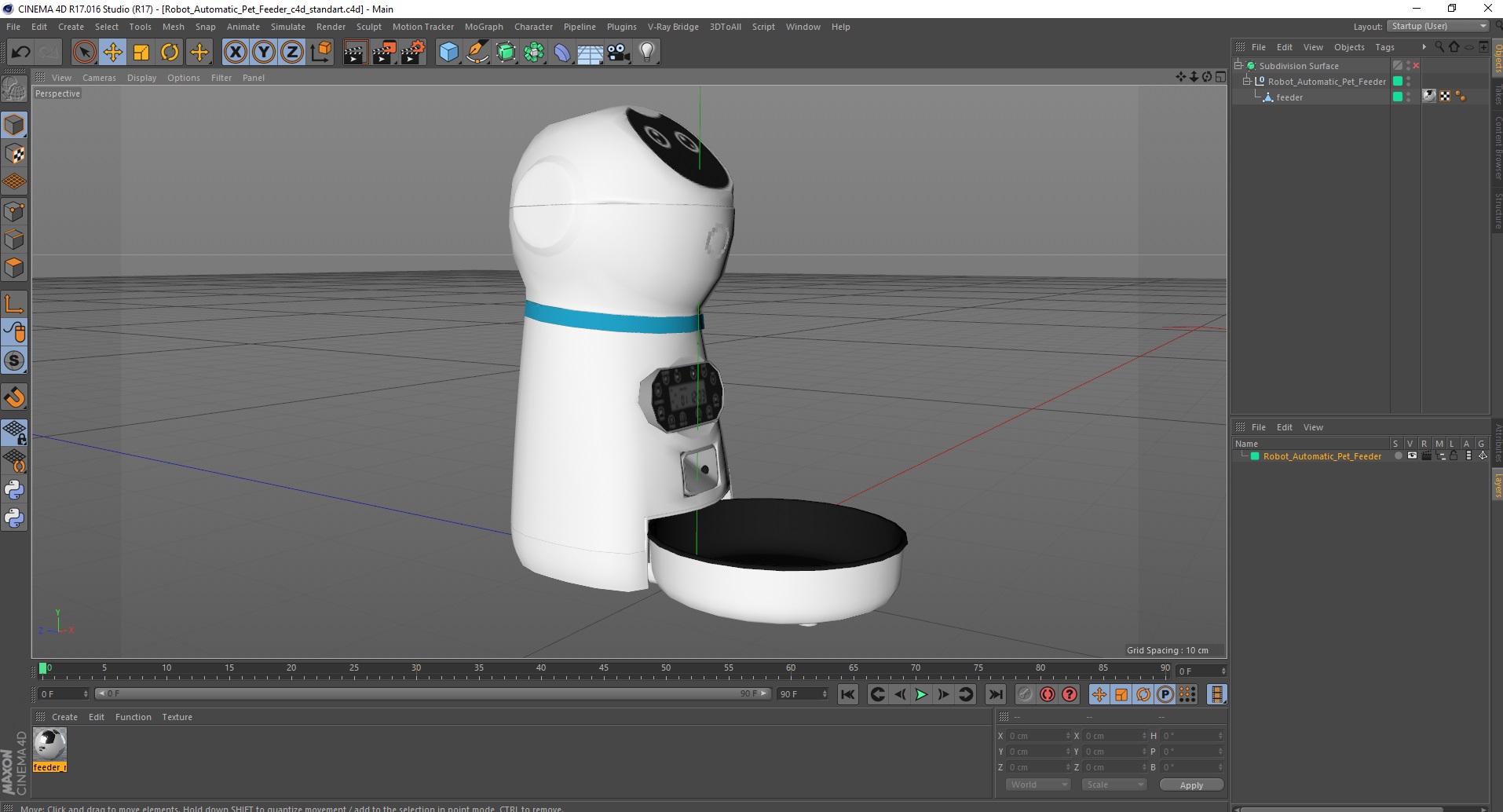Open the Deformer bend icon
The image size is (1503, 812).
562,53
